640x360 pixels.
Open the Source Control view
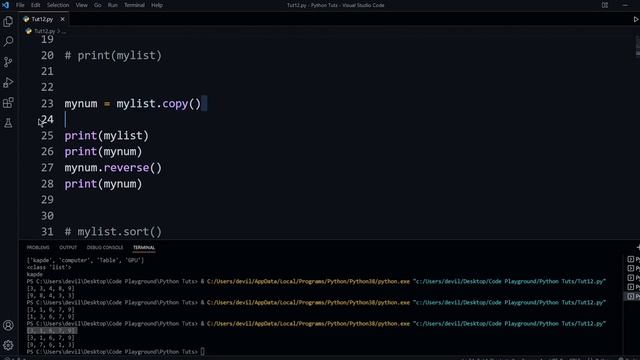click(x=8, y=62)
